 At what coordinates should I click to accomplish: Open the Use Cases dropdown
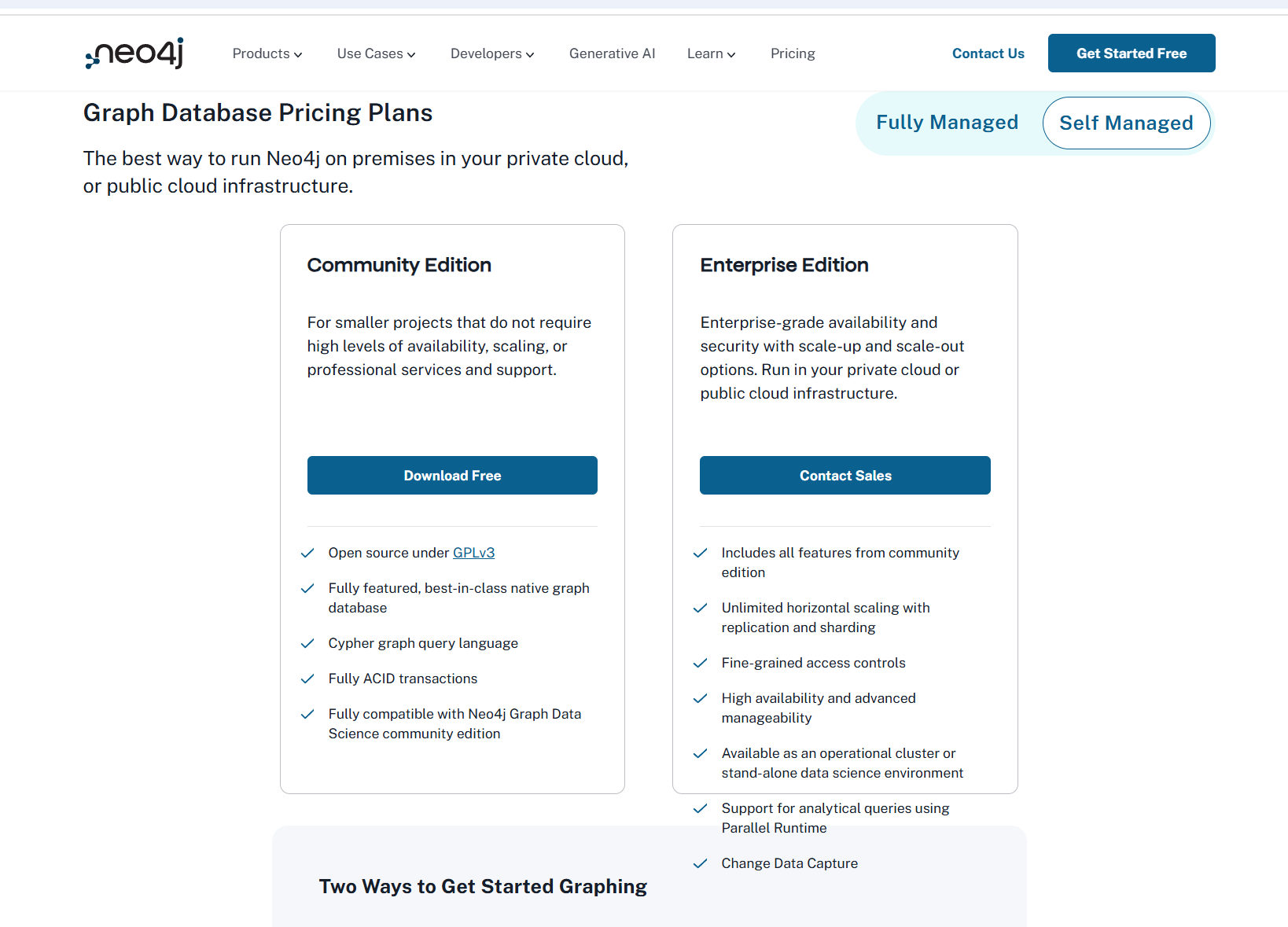click(x=377, y=53)
